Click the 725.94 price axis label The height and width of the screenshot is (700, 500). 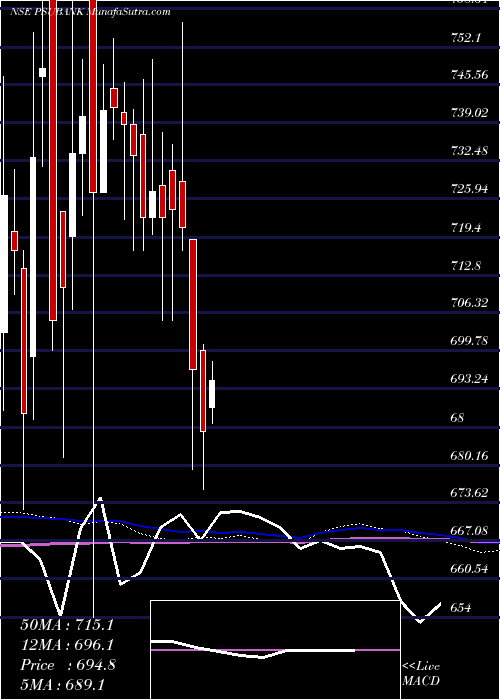tap(469, 189)
